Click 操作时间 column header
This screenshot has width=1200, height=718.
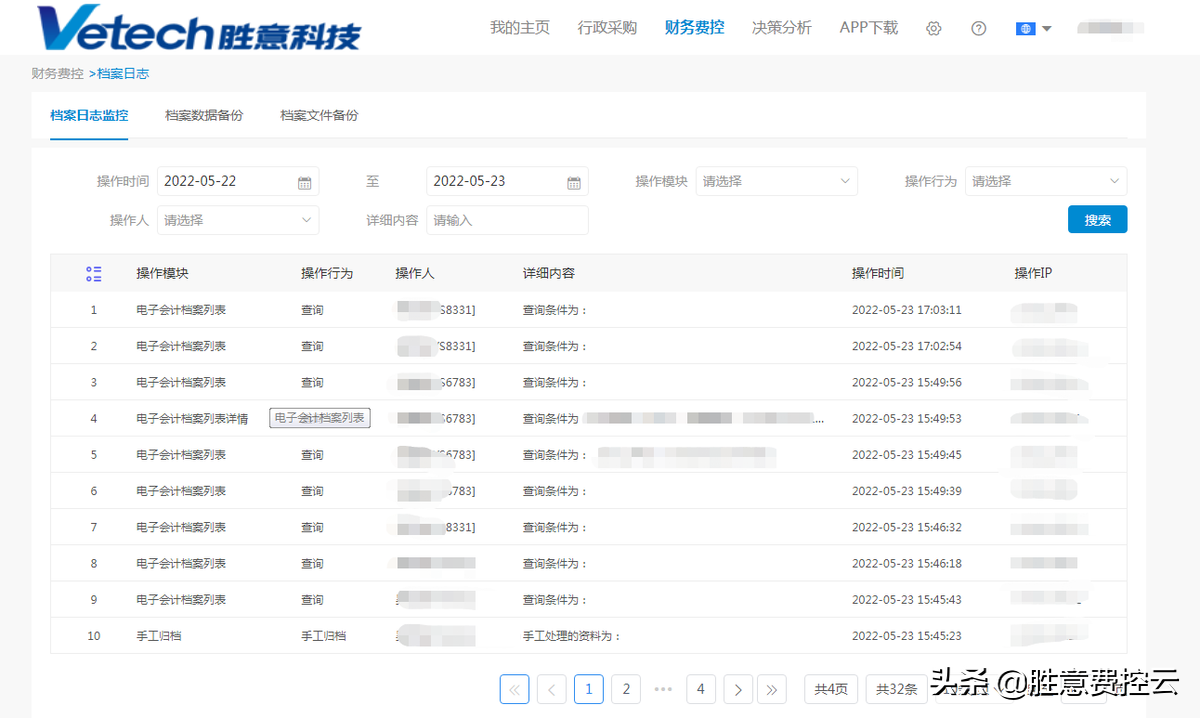point(878,273)
